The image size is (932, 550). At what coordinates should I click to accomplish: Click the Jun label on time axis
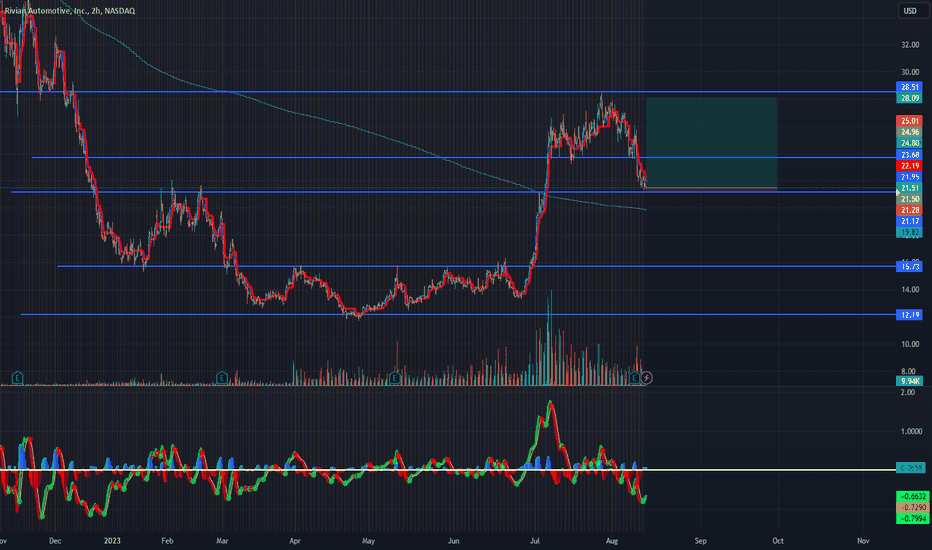pos(454,540)
